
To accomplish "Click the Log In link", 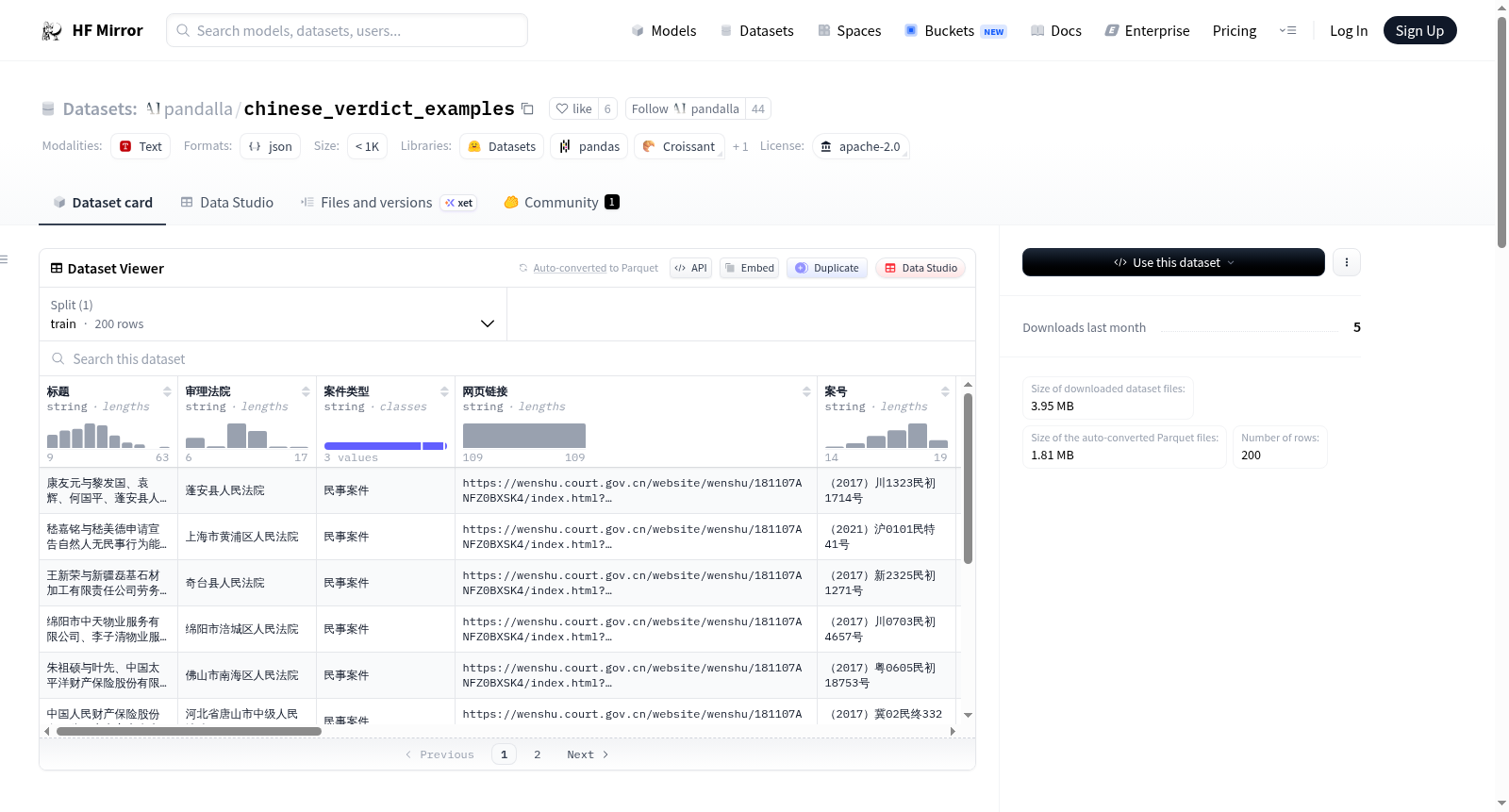I will point(1349,31).
